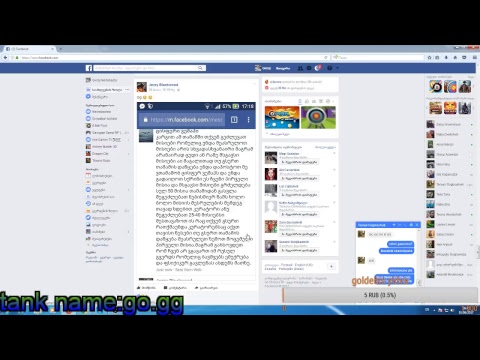Screen dimensions: 480x360
Task: Open the chat window gear options
Action: pyautogui.click(x=411, y=225)
